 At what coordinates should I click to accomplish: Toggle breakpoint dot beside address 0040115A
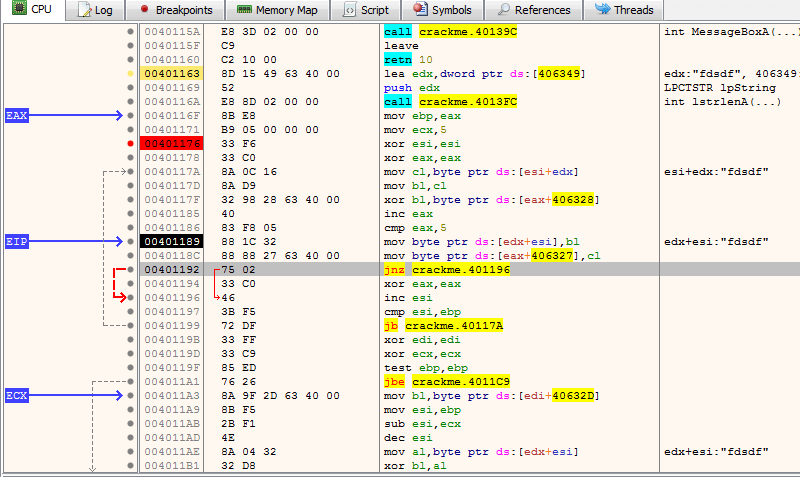click(x=131, y=32)
